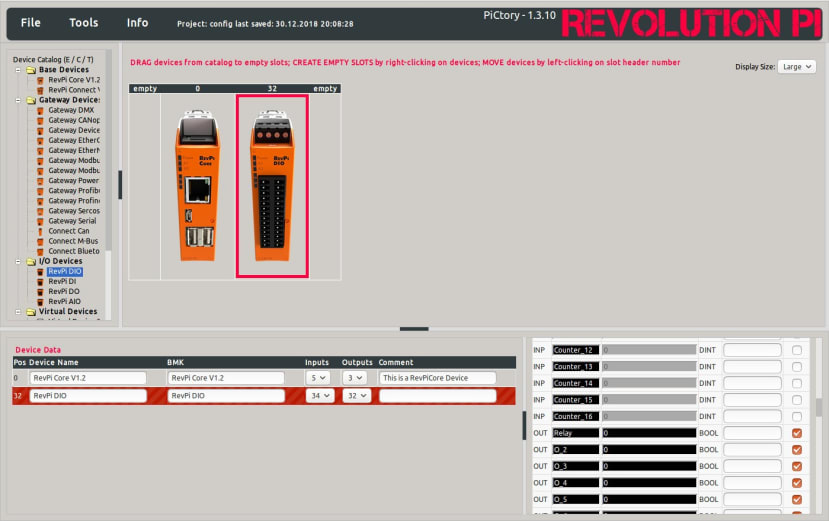Screen dimensions: 829x521
Task: Enable export checkbox for Counter_15
Action: click(797, 400)
